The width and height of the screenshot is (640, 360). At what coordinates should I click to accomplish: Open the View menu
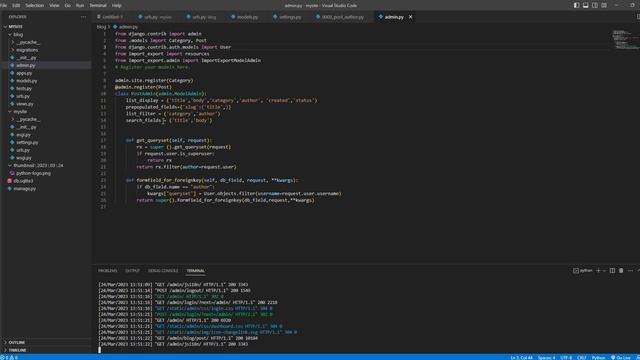point(54,5)
